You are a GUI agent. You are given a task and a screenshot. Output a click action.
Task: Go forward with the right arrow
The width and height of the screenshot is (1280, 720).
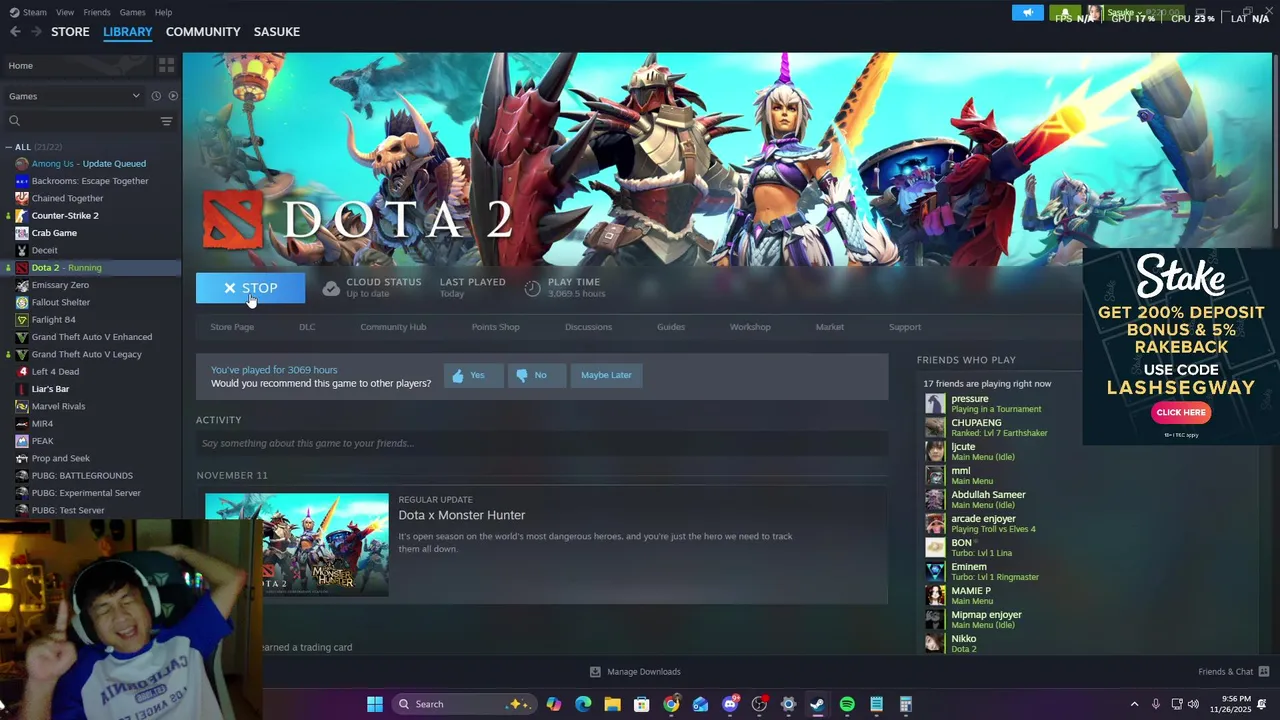[36, 32]
